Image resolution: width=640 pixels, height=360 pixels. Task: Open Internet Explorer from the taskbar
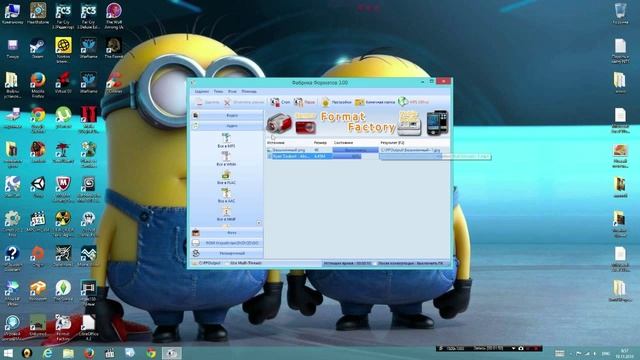coord(48,353)
